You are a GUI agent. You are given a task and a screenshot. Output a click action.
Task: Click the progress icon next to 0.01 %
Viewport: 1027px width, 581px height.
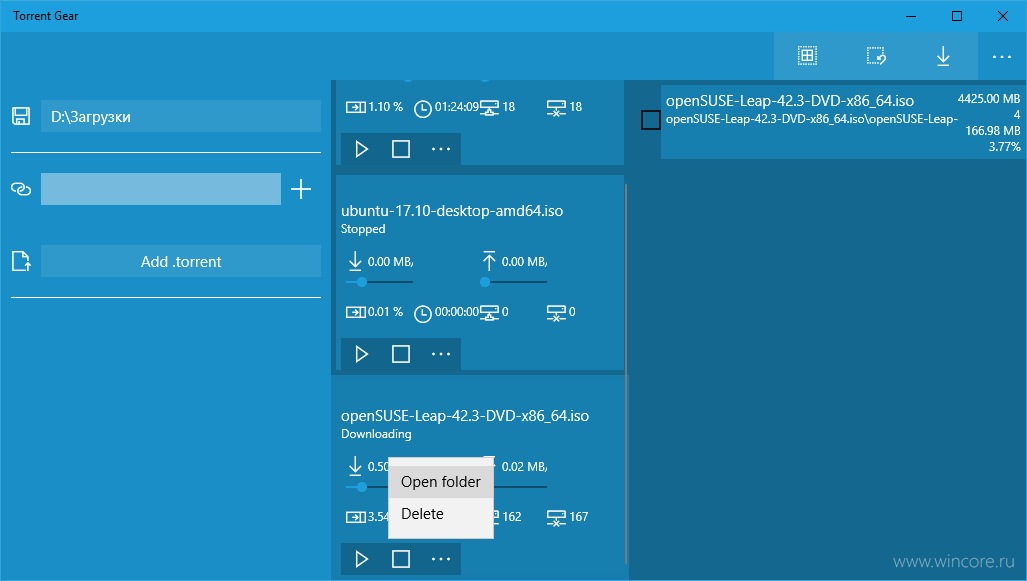click(356, 312)
